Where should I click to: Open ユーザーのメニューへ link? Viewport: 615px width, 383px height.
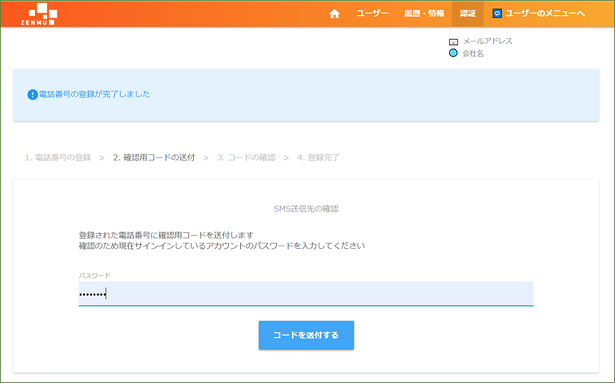tap(545, 13)
